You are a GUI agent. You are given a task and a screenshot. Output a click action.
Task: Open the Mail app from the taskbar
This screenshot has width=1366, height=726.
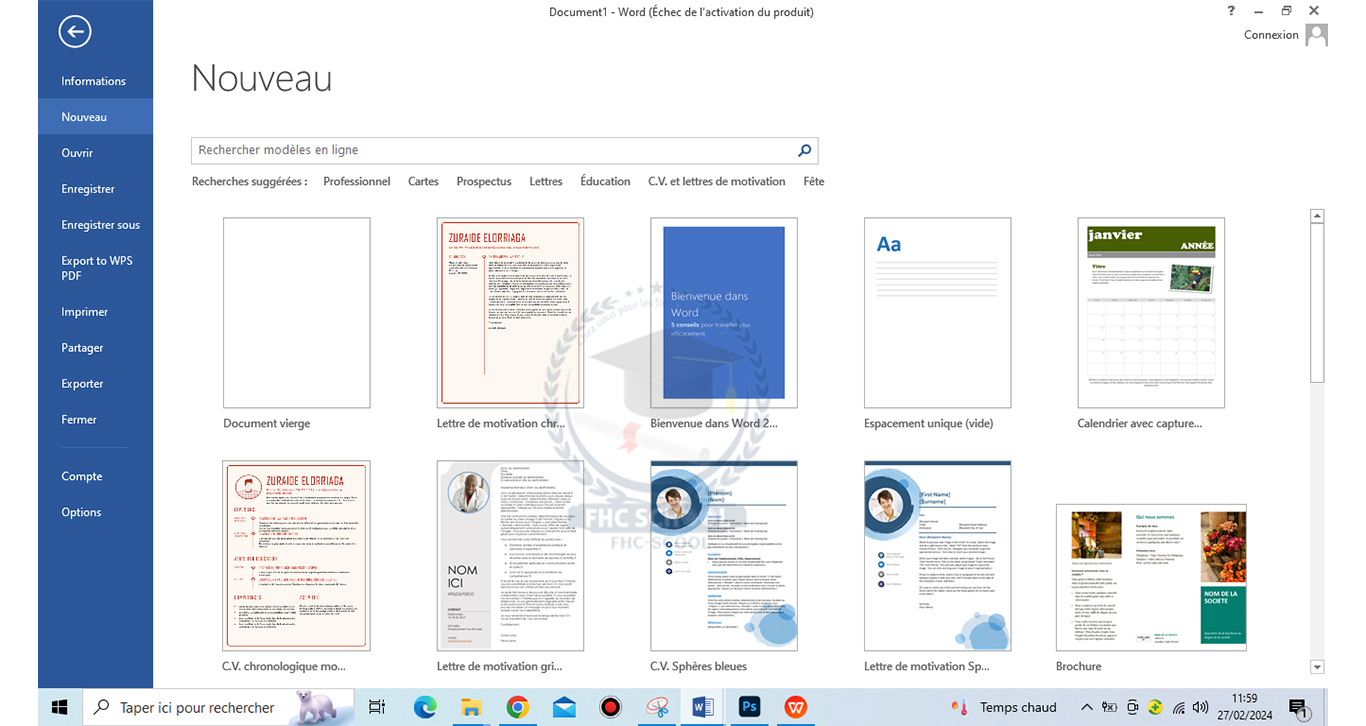[564, 707]
